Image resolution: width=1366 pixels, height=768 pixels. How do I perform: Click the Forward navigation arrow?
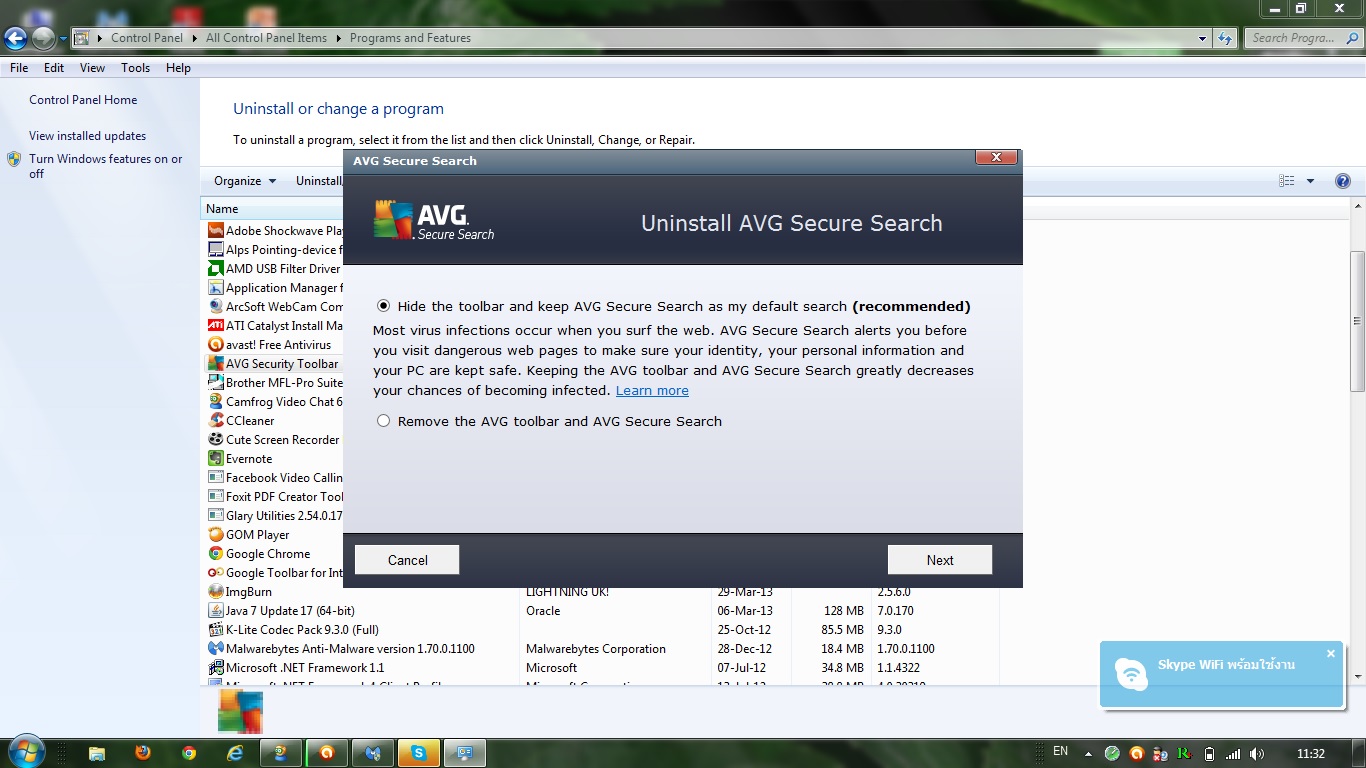[x=43, y=38]
